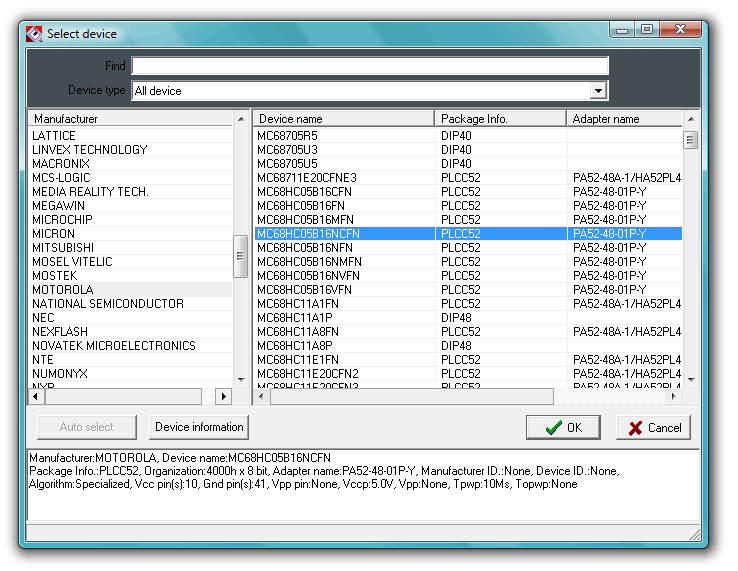Select manufacturer MICRON
Viewport: 738px width, 571px height.
pyautogui.click(x=130, y=233)
